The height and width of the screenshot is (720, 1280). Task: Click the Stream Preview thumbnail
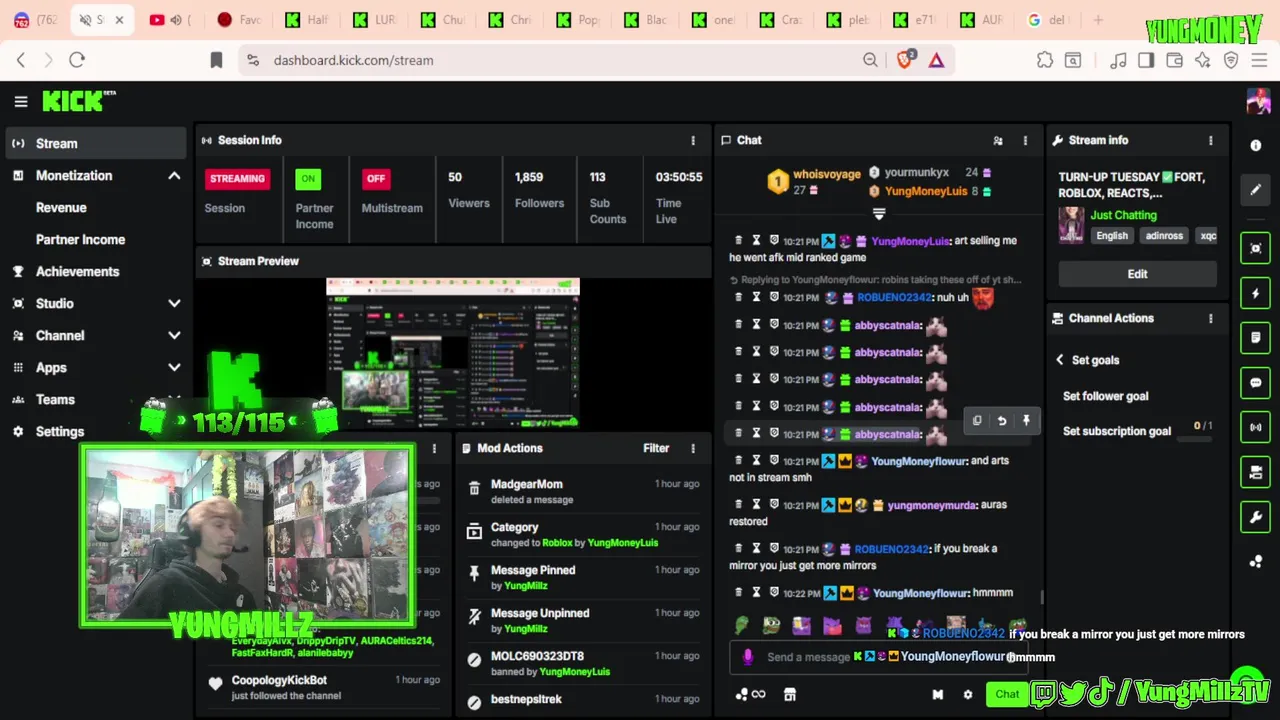click(x=453, y=354)
